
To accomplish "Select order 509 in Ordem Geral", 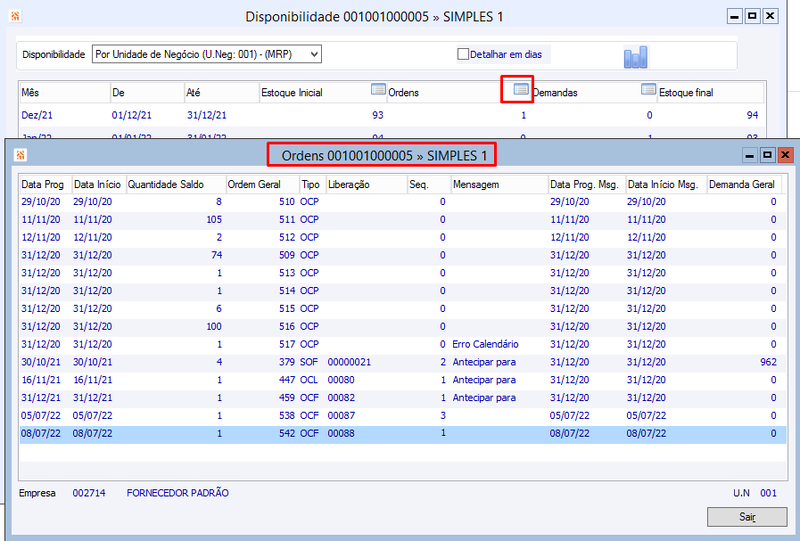I will click(287, 255).
